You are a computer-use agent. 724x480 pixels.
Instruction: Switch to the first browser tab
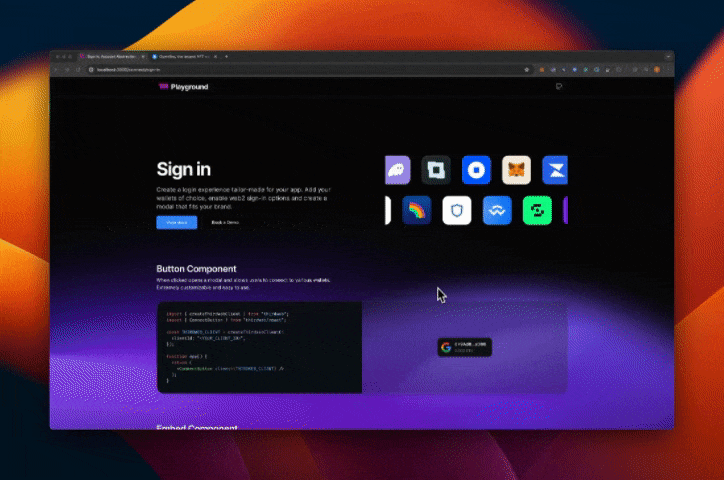(111, 56)
